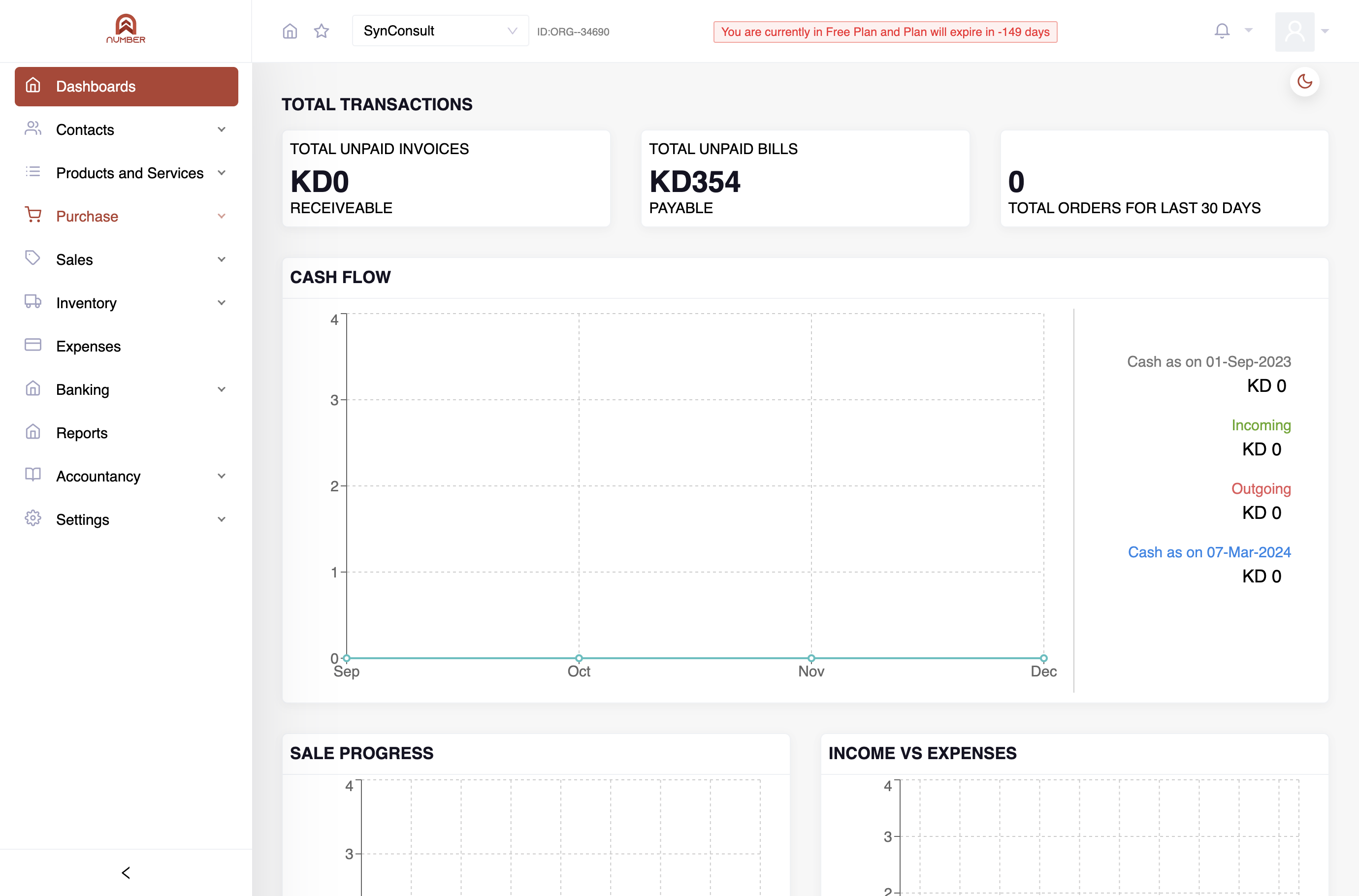1359x896 pixels.
Task: Select the Sales menu label
Action: (x=74, y=259)
